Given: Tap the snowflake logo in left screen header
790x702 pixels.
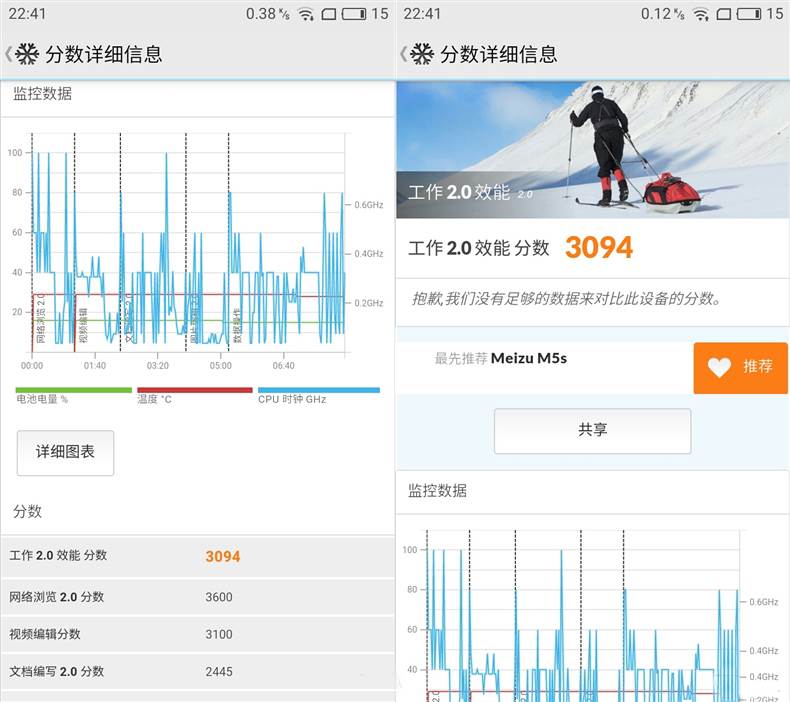Looking at the screenshot, I should [27, 54].
